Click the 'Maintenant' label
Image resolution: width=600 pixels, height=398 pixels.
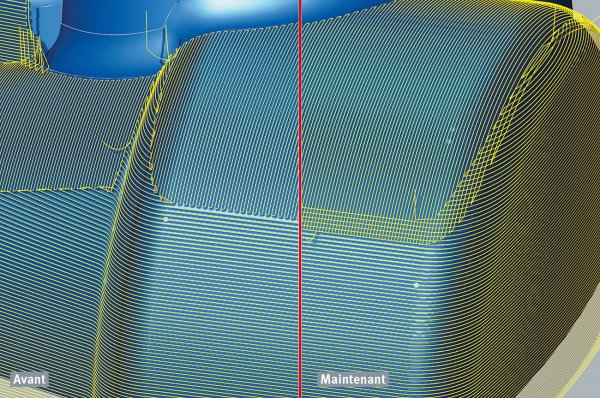(x=353, y=380)
